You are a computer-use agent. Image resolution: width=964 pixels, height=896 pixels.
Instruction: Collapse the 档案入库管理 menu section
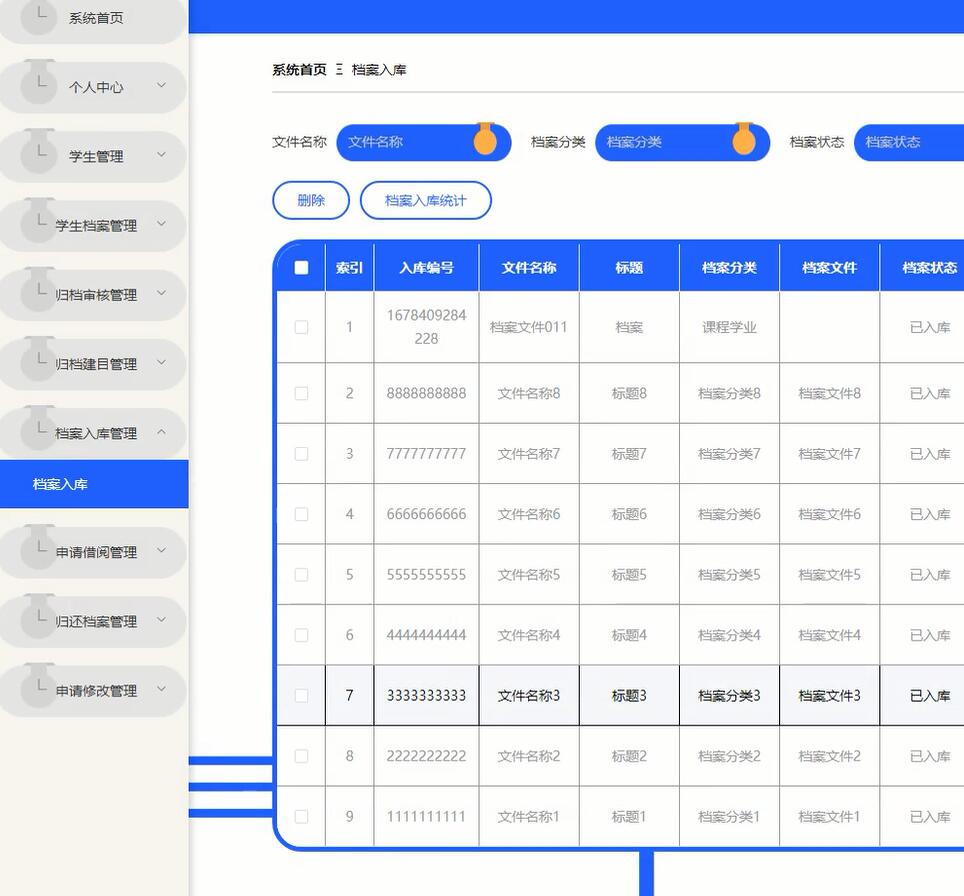click(95, 432)
